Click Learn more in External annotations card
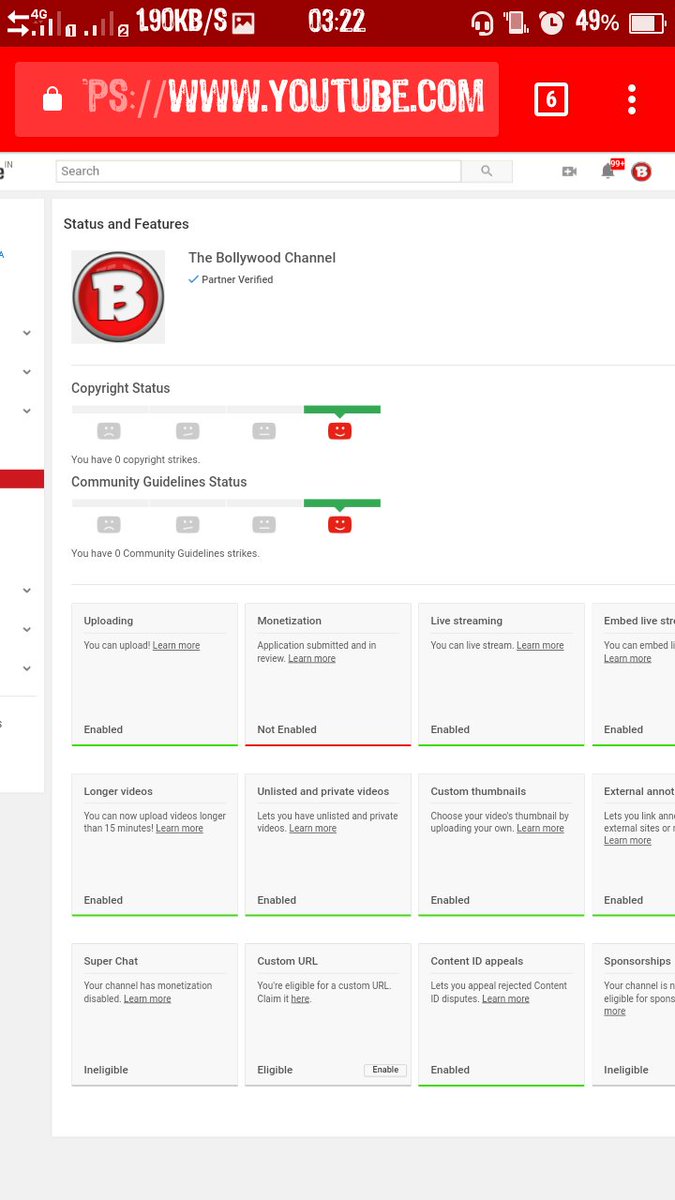 pyautogui.click(x=627, y=841)
